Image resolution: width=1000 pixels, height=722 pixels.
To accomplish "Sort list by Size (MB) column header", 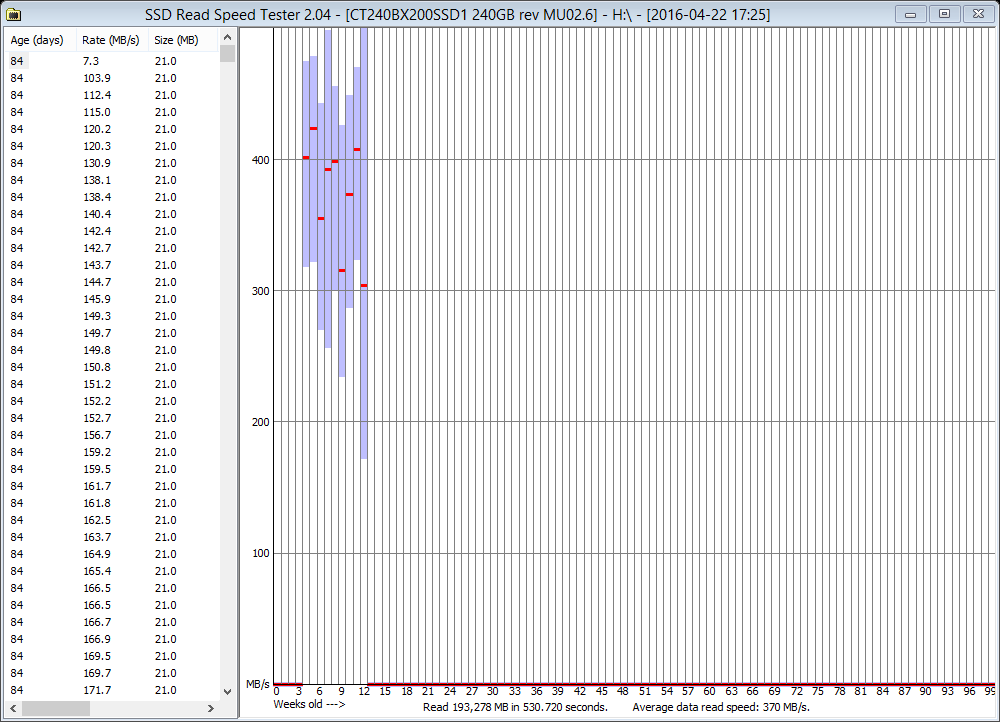I will [x=183, y=40].
